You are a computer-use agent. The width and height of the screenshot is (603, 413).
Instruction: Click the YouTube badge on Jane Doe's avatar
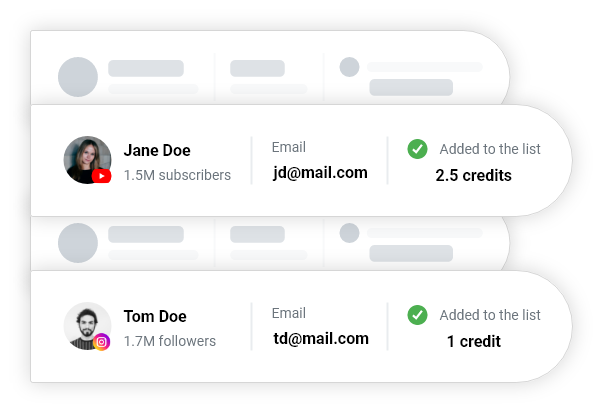click(102, 176)
